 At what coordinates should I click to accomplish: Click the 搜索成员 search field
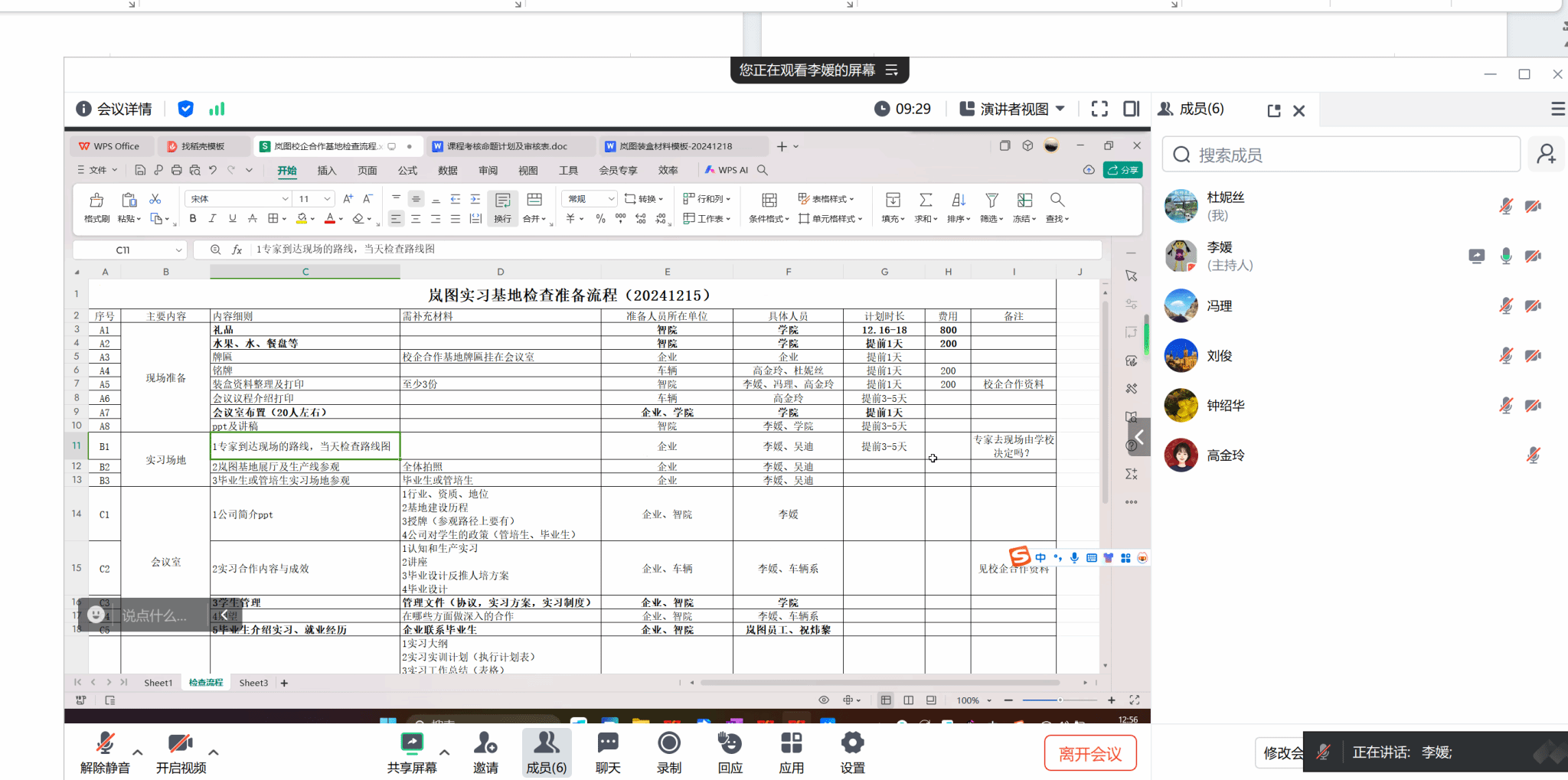[1341, 155]
